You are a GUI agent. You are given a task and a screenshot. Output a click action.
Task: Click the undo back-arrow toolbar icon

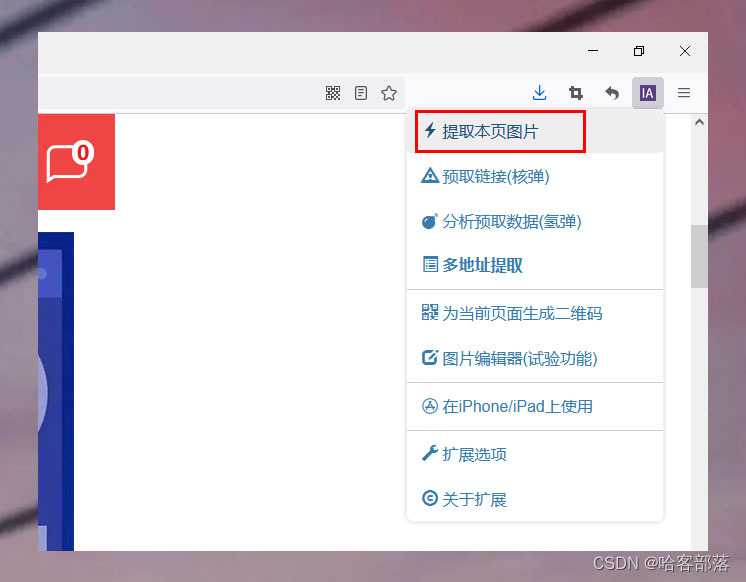pos(612,93)
